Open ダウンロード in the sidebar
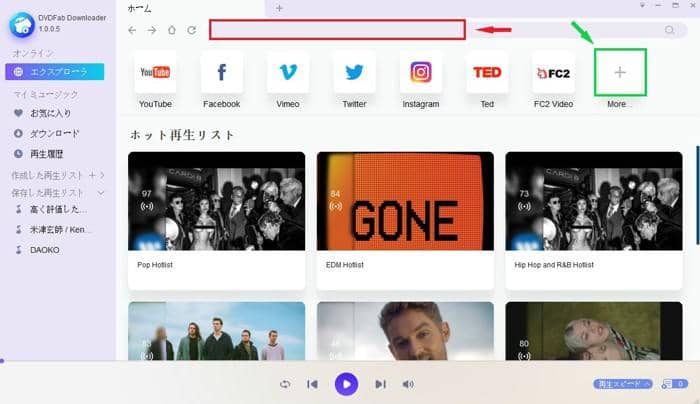Screen dimensions: 700x404 pos(53,133)
